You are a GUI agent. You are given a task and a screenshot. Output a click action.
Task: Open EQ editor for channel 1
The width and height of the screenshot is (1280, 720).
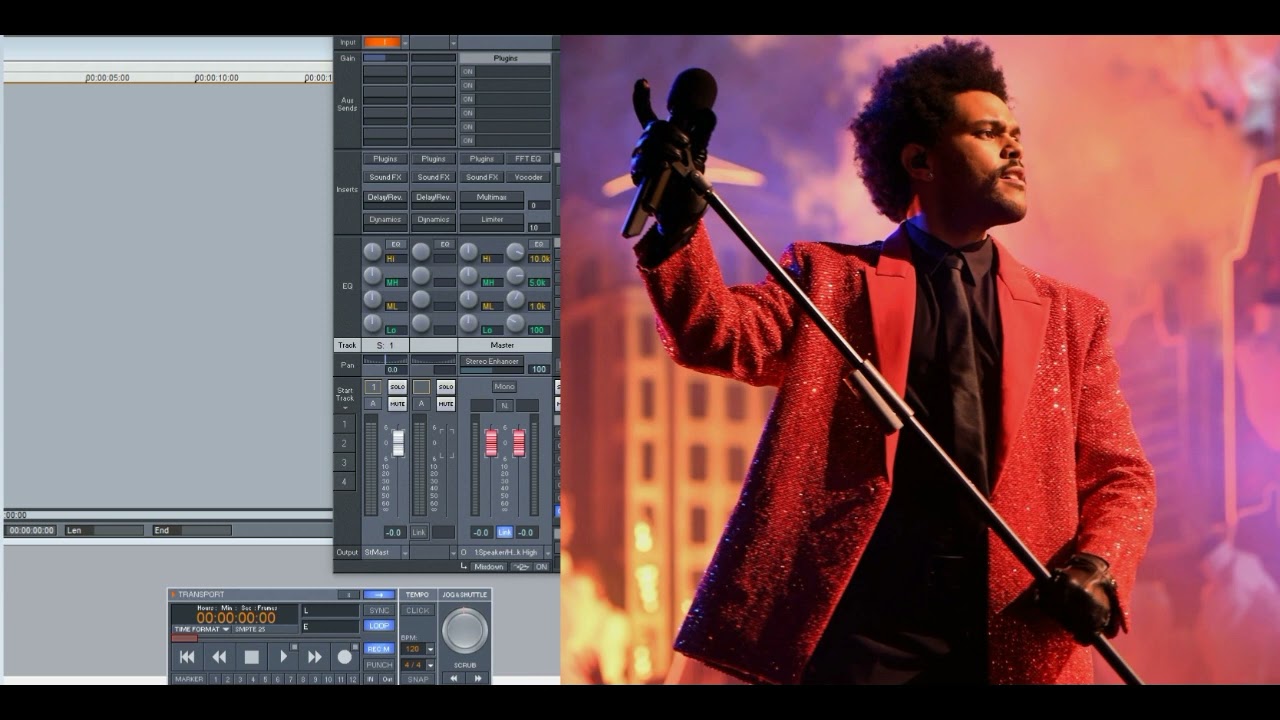[x=396, y=244]
